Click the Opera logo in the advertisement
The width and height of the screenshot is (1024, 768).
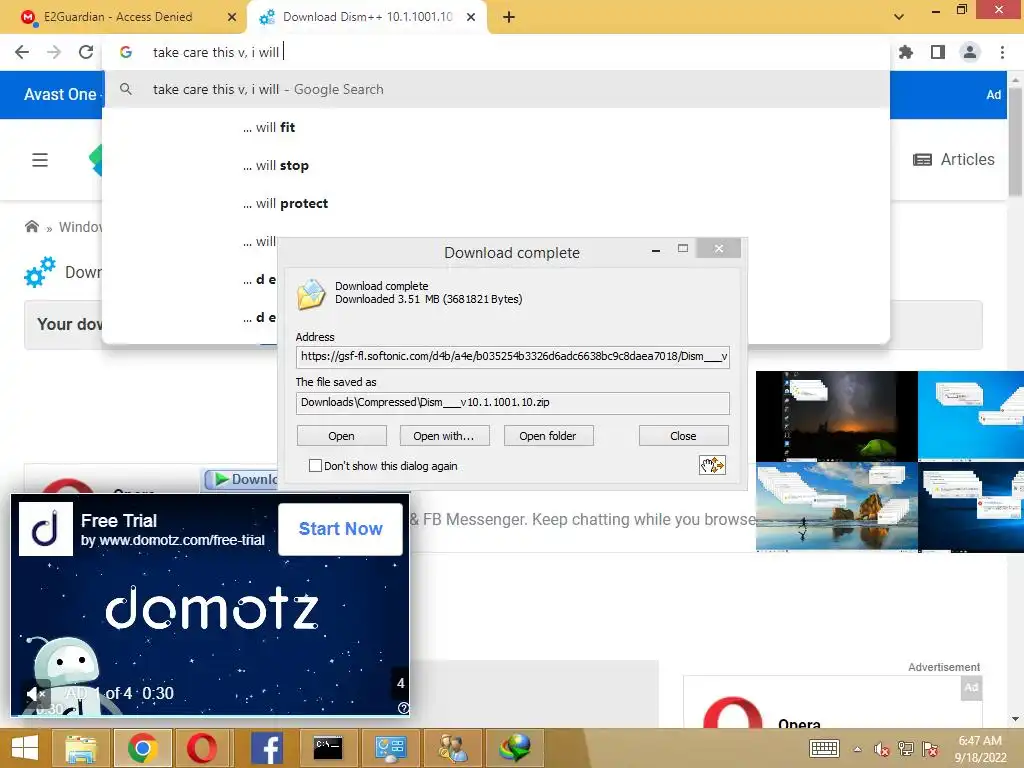tap(733, 713)
